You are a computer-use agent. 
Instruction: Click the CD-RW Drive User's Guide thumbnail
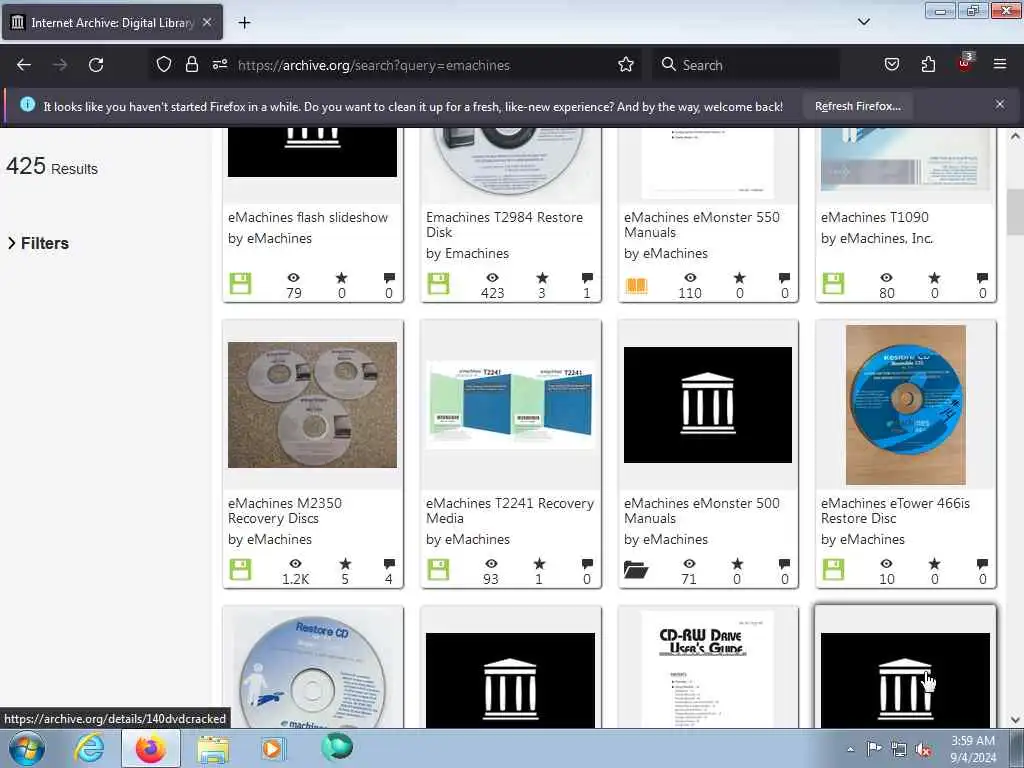tap(708, 670)
